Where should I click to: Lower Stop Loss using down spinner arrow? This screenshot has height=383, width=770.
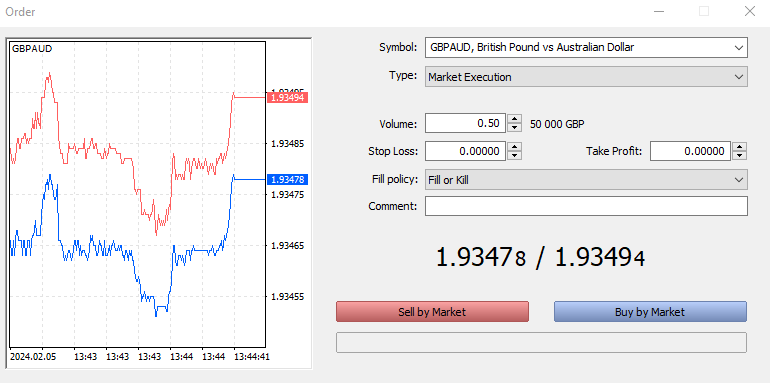[514, 155]
